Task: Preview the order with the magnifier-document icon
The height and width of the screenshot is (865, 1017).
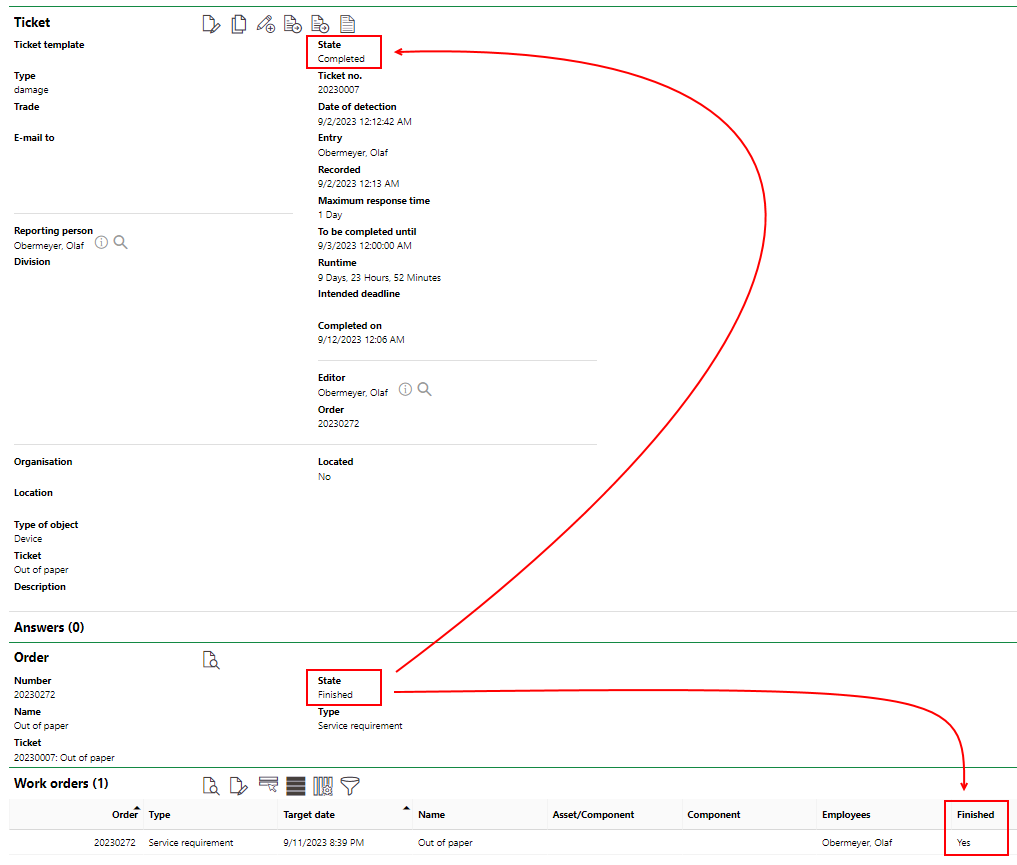Action: (211, 660)
